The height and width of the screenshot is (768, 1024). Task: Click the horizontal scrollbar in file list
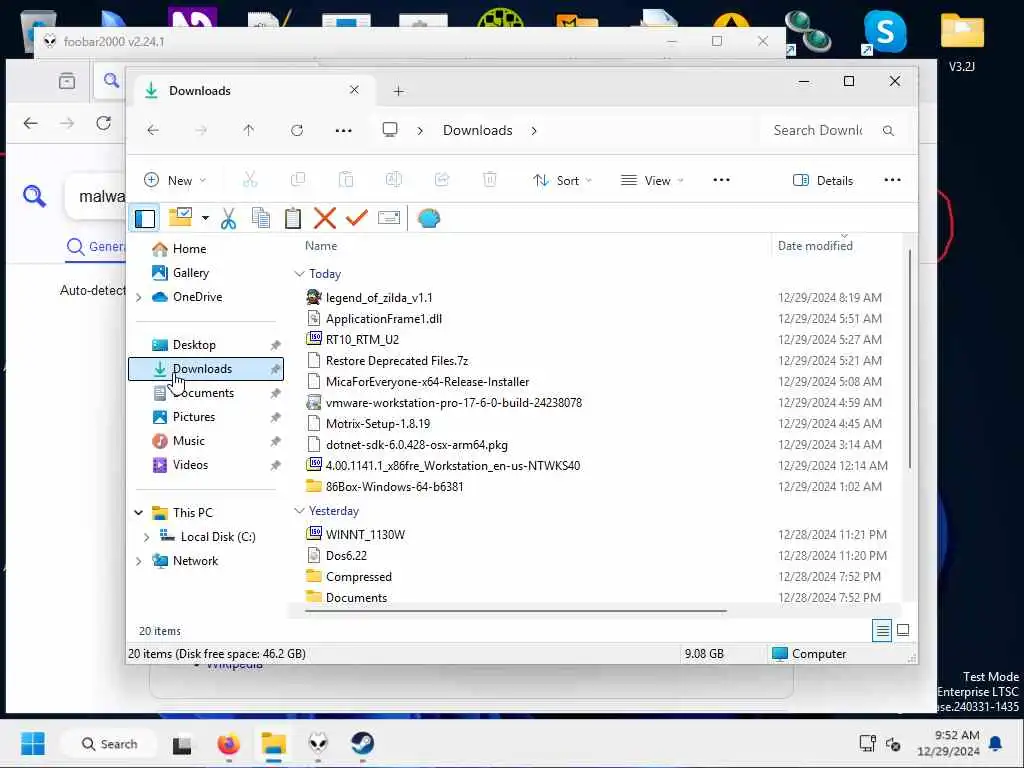click(x=515, y=611)
